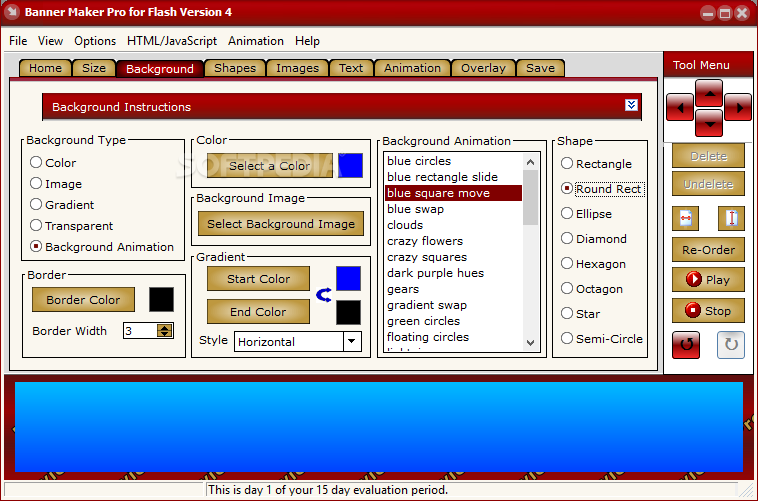Swap gradient colors with the blue arrow icon
Viewport: 758px width, 501px height.
323,295
